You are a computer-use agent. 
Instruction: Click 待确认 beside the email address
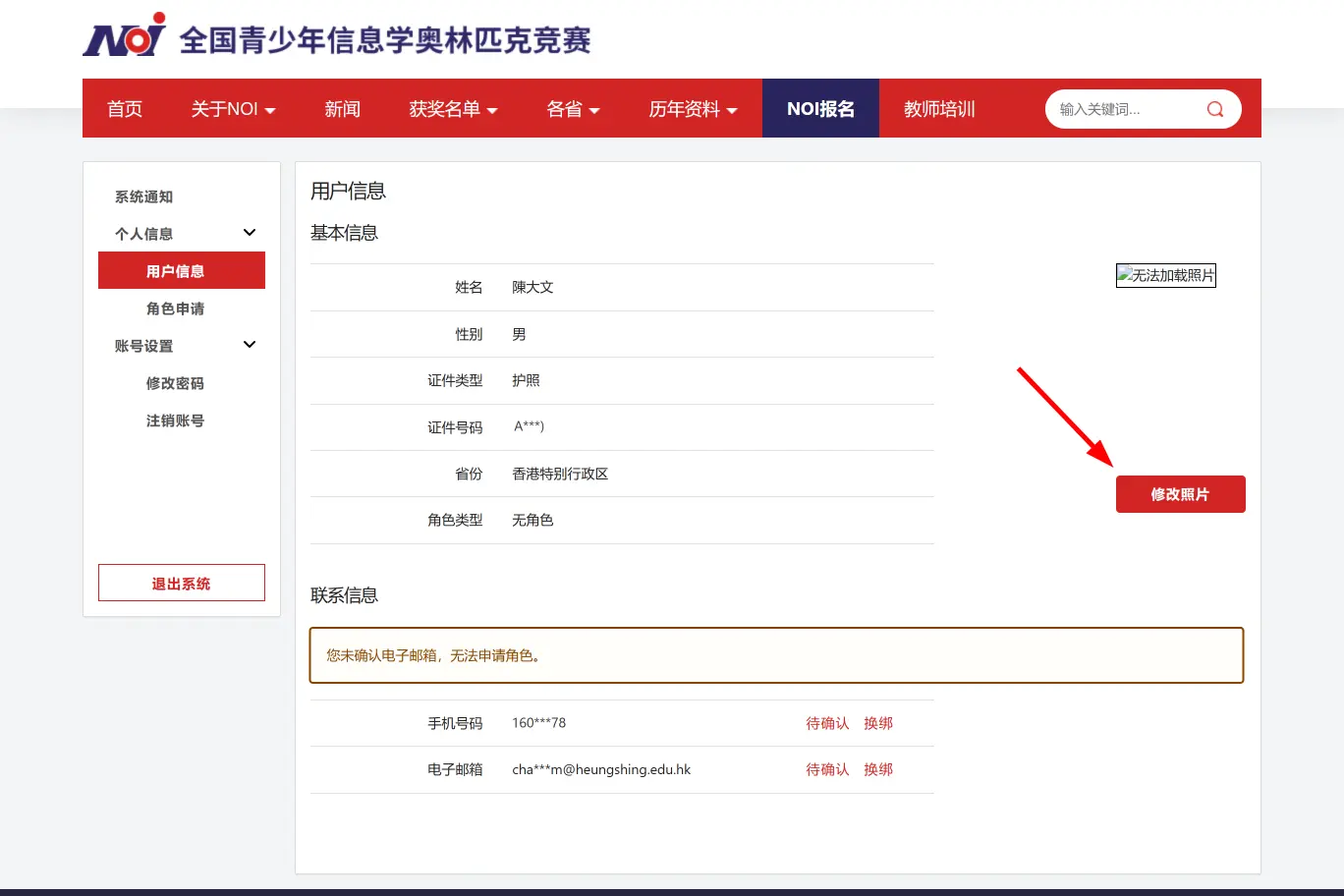[x=827, y=769]
